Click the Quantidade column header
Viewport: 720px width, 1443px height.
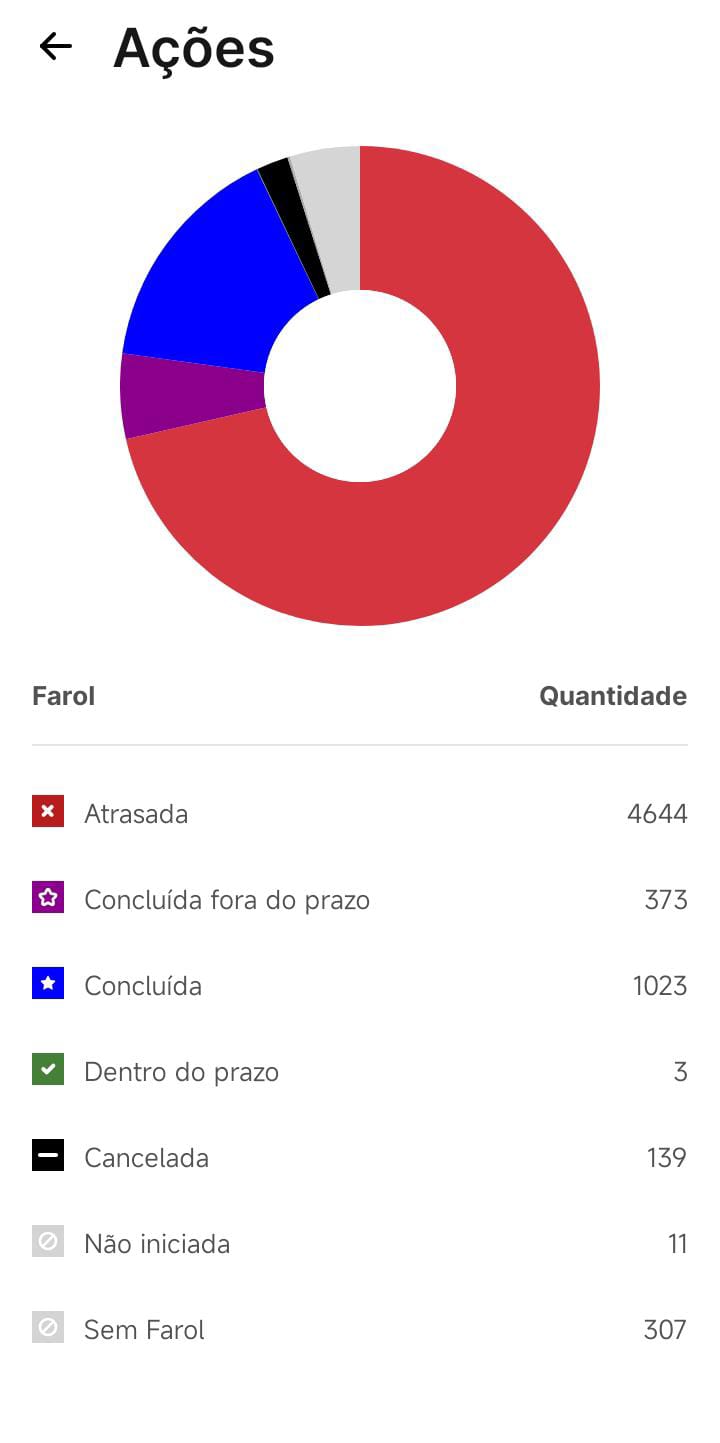613,696
